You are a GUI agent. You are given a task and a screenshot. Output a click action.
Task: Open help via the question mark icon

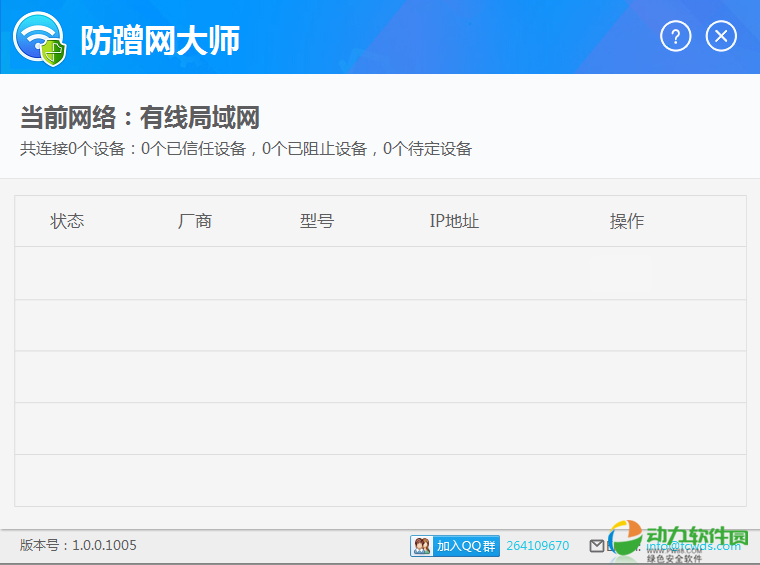pyautogui.click(x=676, y=37)
